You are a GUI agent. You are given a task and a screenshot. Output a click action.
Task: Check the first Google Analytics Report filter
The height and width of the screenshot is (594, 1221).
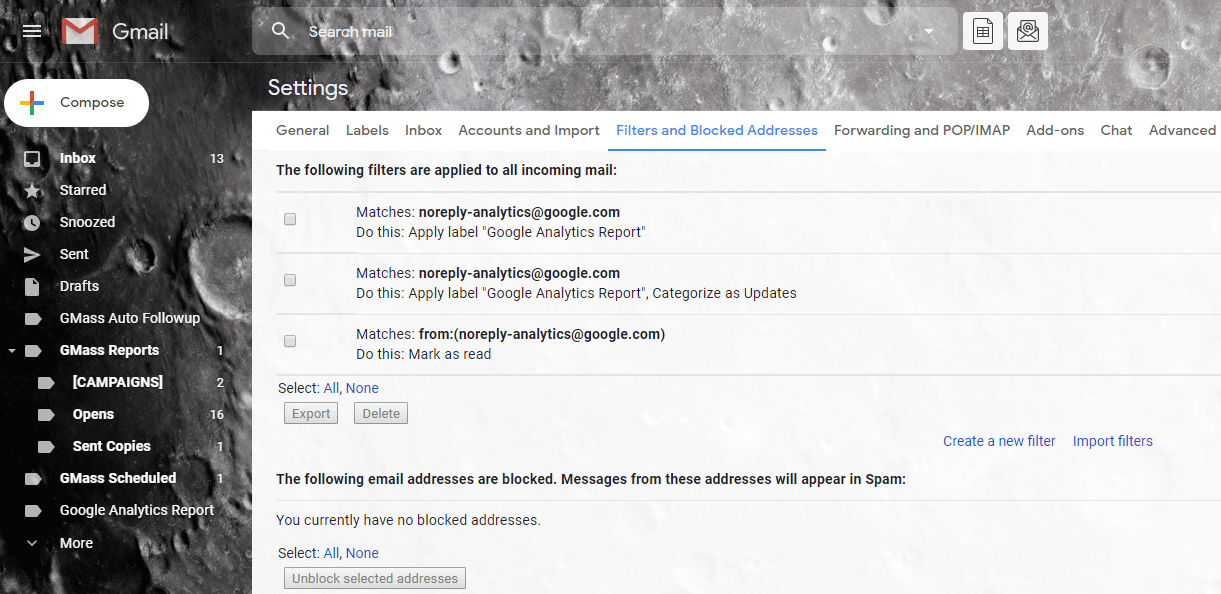(x=289, y=219)
